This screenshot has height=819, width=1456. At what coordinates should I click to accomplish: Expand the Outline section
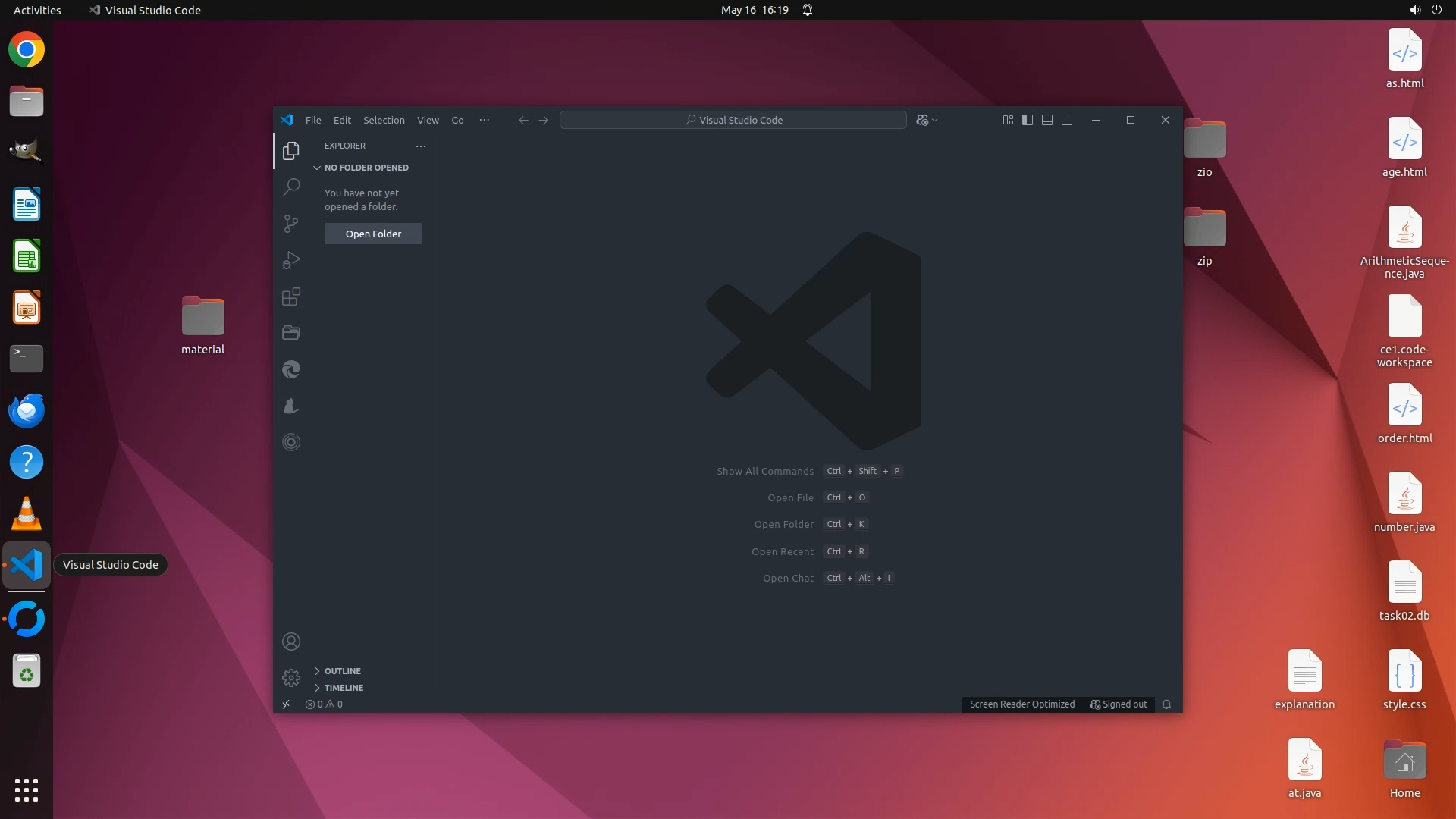pos(342,671)
